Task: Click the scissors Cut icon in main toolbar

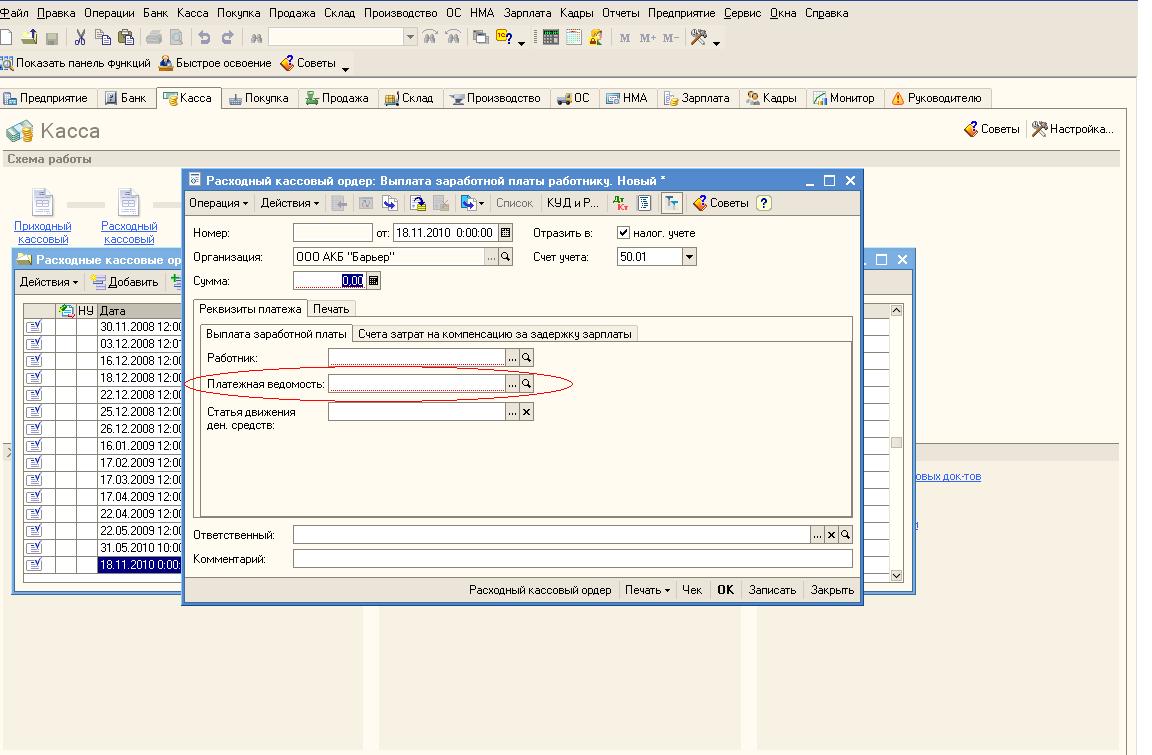Action: point(80,37)
